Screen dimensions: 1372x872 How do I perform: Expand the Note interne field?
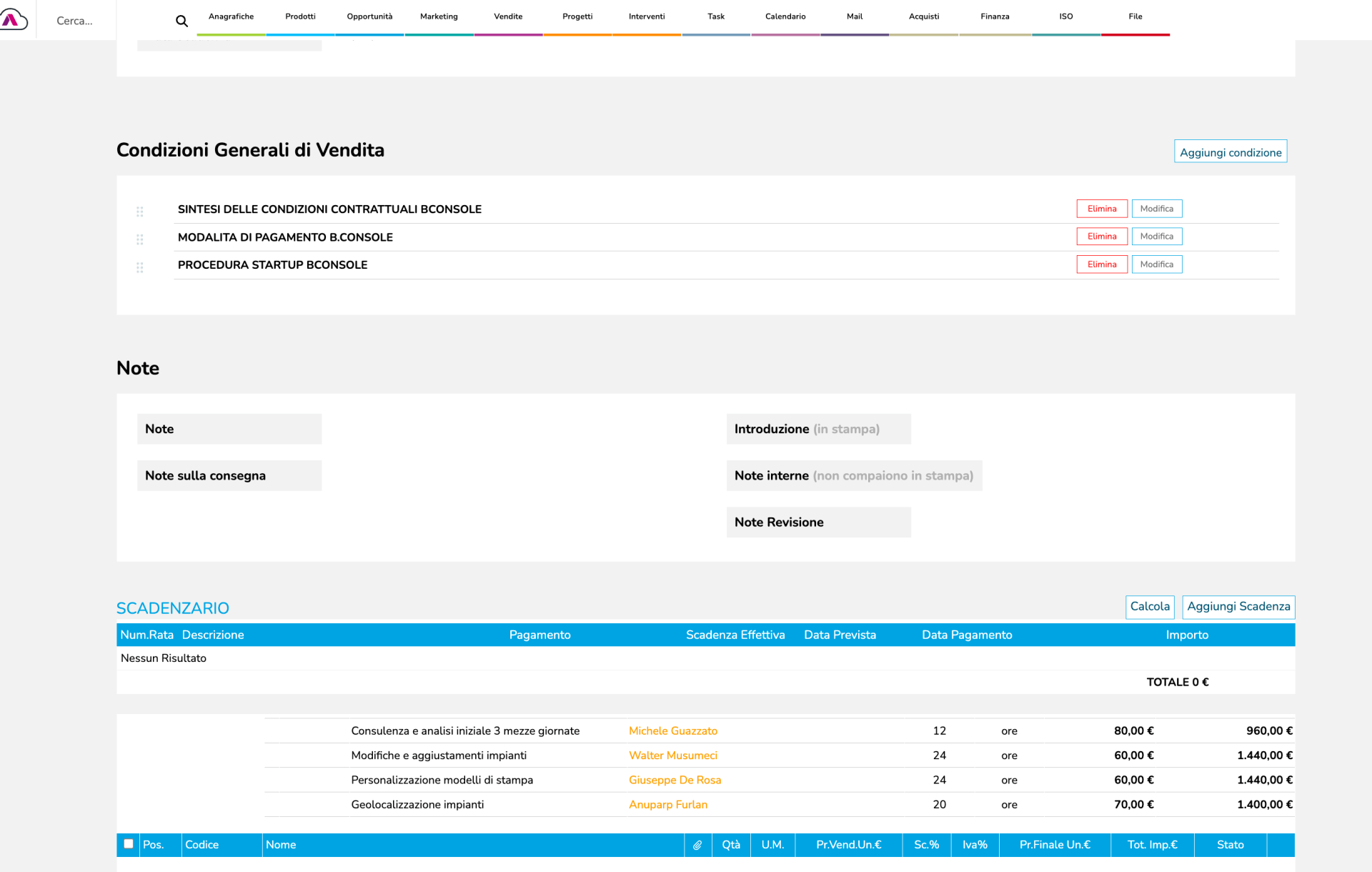(x=853, y=475)
